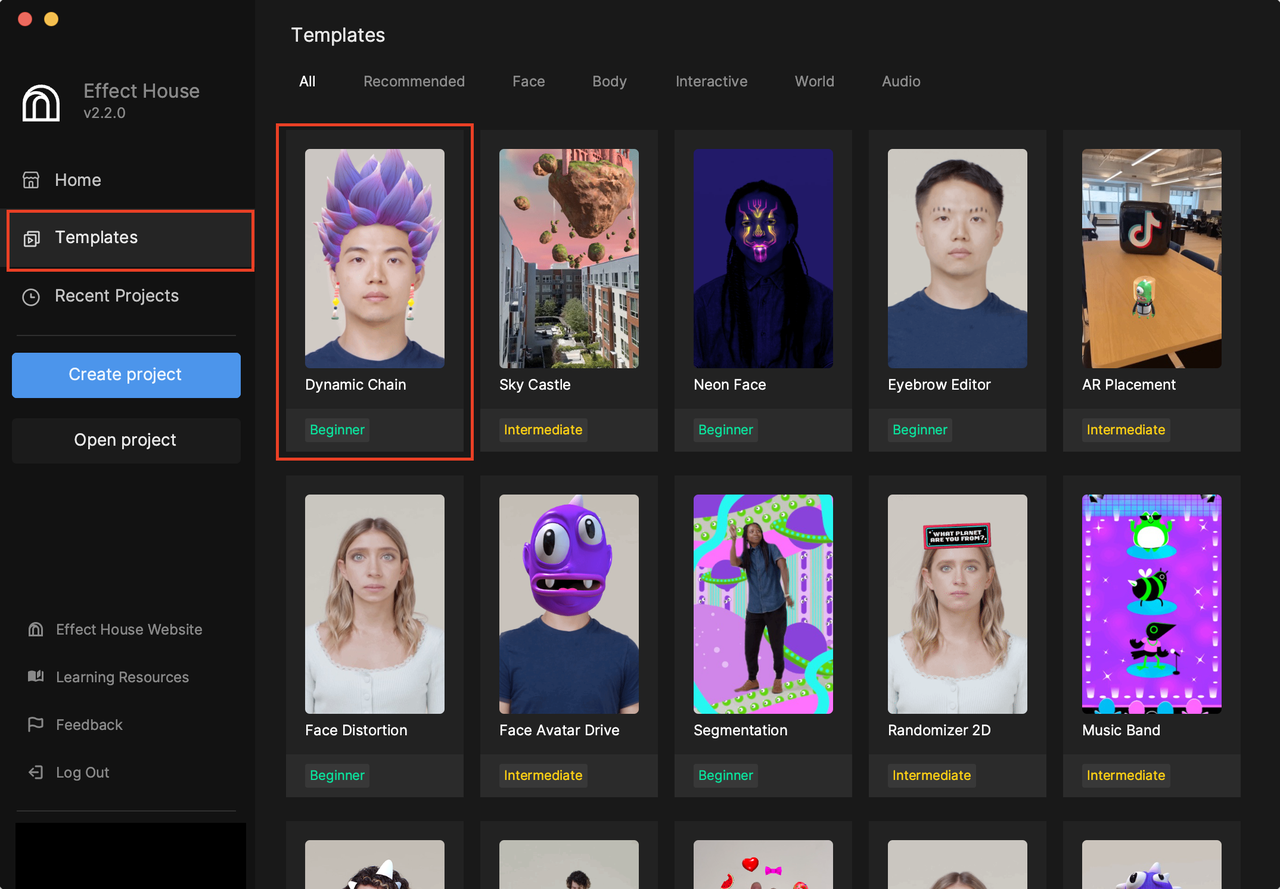Click the Intermediate tag under Sky Castle
The width and height of the screenshot is (1280, 889).
point(543,430)
